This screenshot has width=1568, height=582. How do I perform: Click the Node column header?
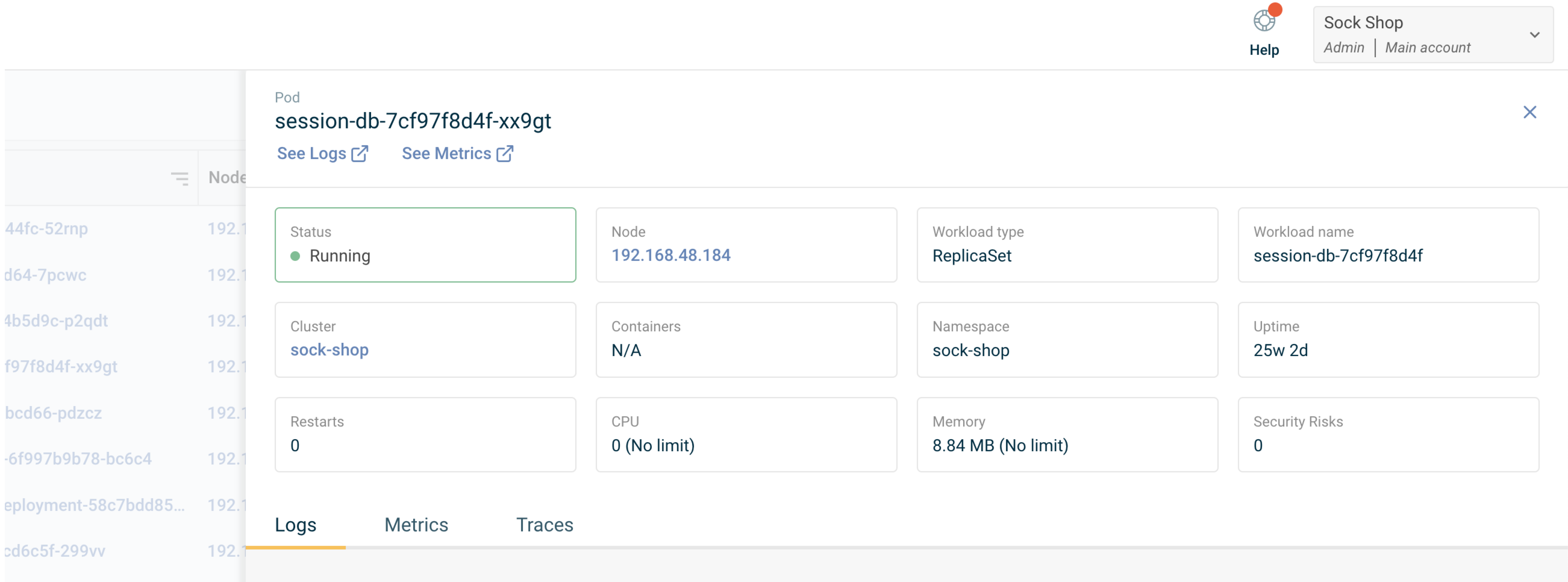[226, 177]
